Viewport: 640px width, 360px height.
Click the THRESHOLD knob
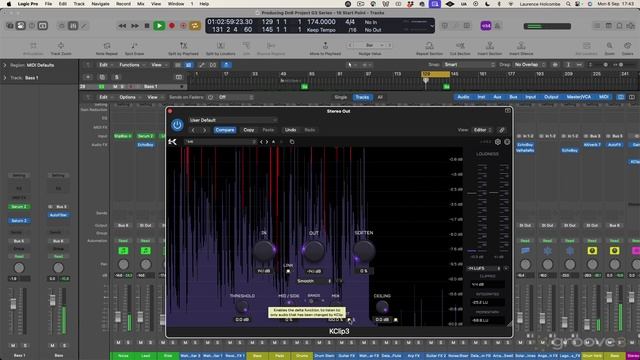242,307
